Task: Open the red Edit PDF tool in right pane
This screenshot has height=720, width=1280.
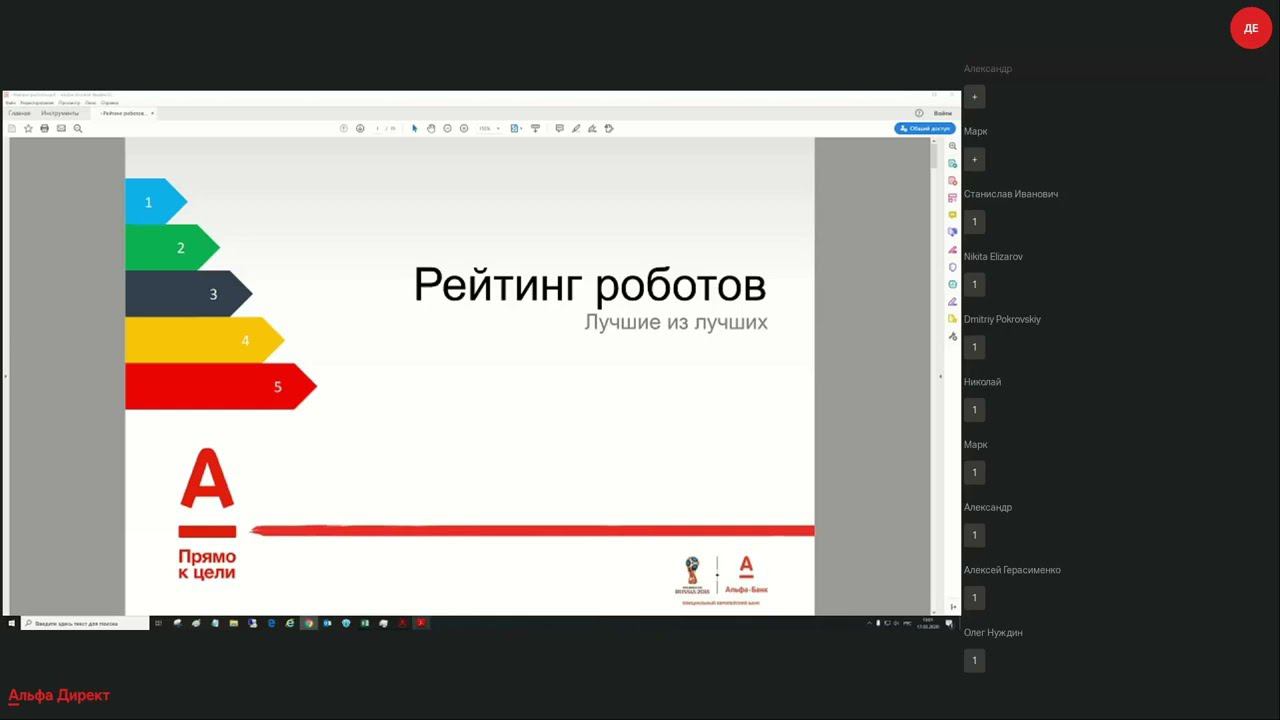Action: (953, 180)
